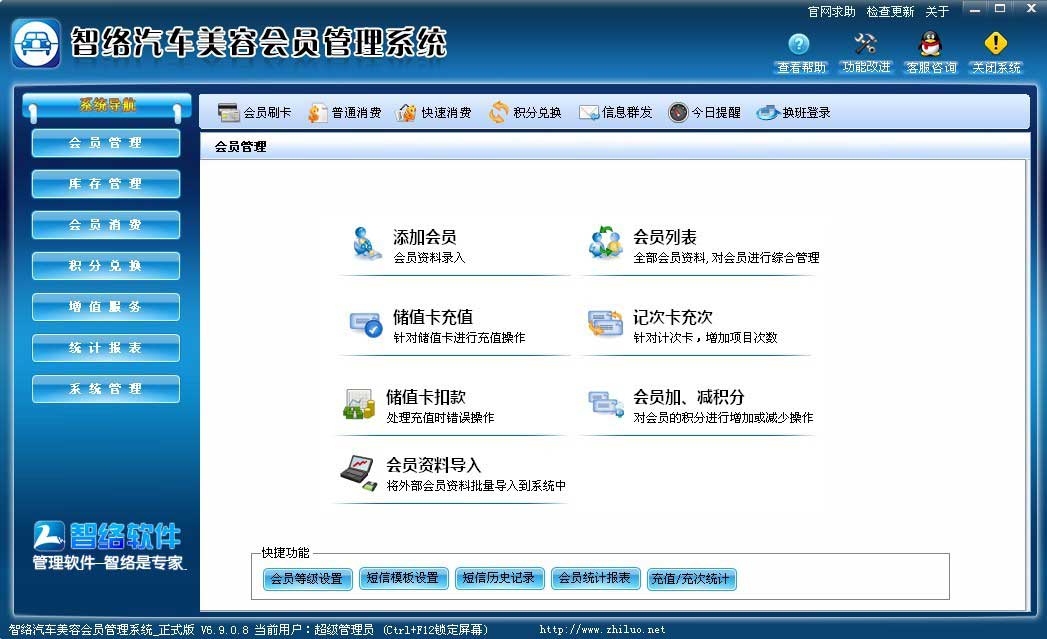Open 短信模板设置 shortcut
The height and width of the screenshot is (639, 1047).
[403, 578]
